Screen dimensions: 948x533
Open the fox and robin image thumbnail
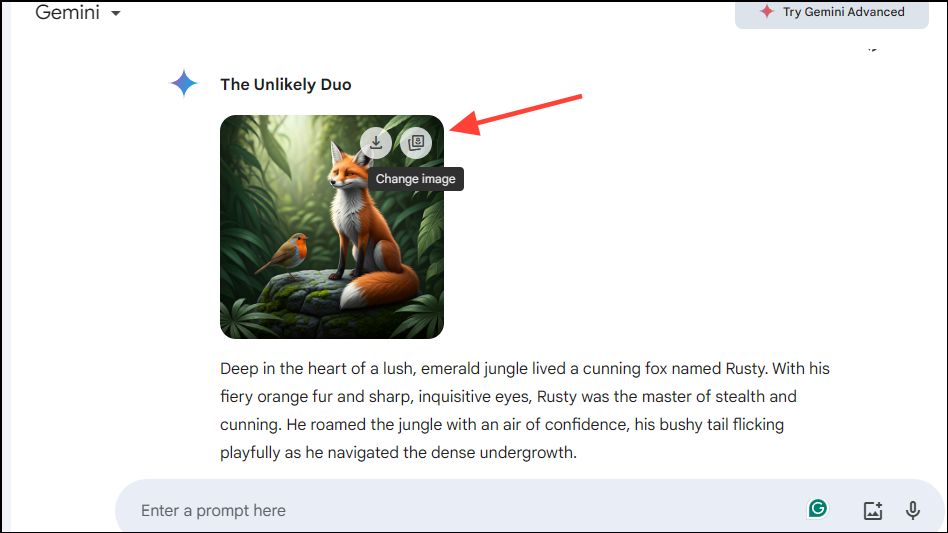332,227
